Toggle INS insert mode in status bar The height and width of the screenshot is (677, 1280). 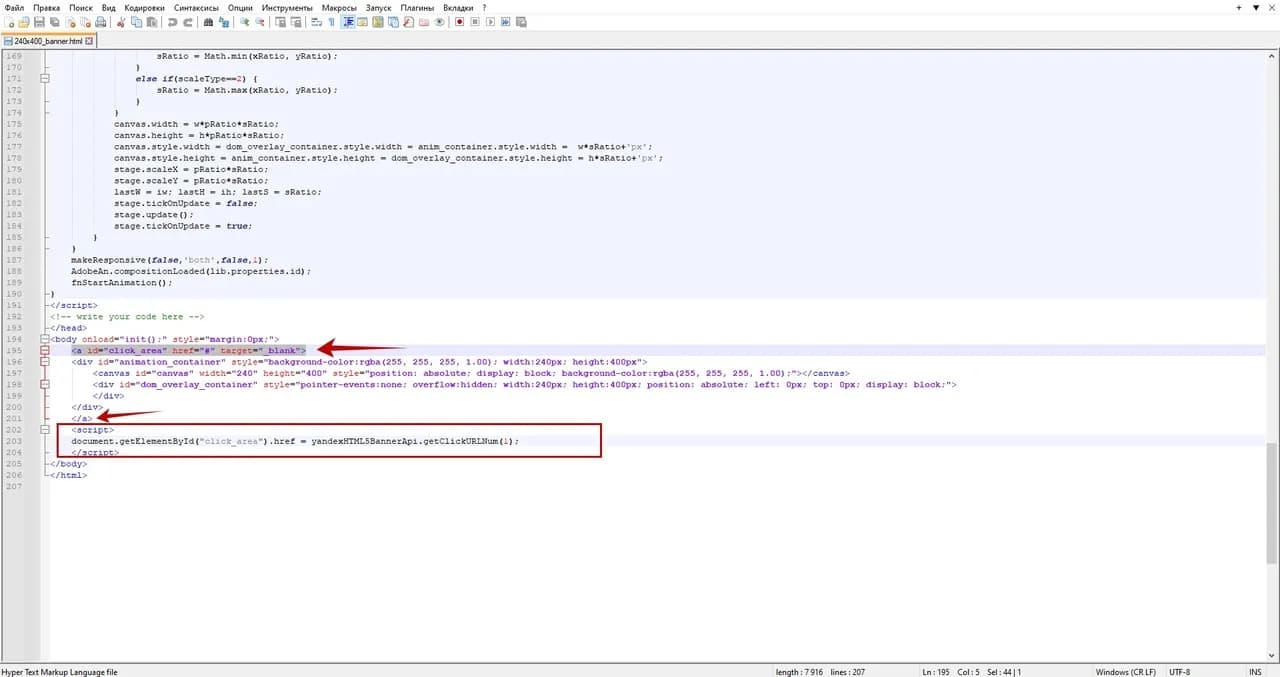[1255, 672]
